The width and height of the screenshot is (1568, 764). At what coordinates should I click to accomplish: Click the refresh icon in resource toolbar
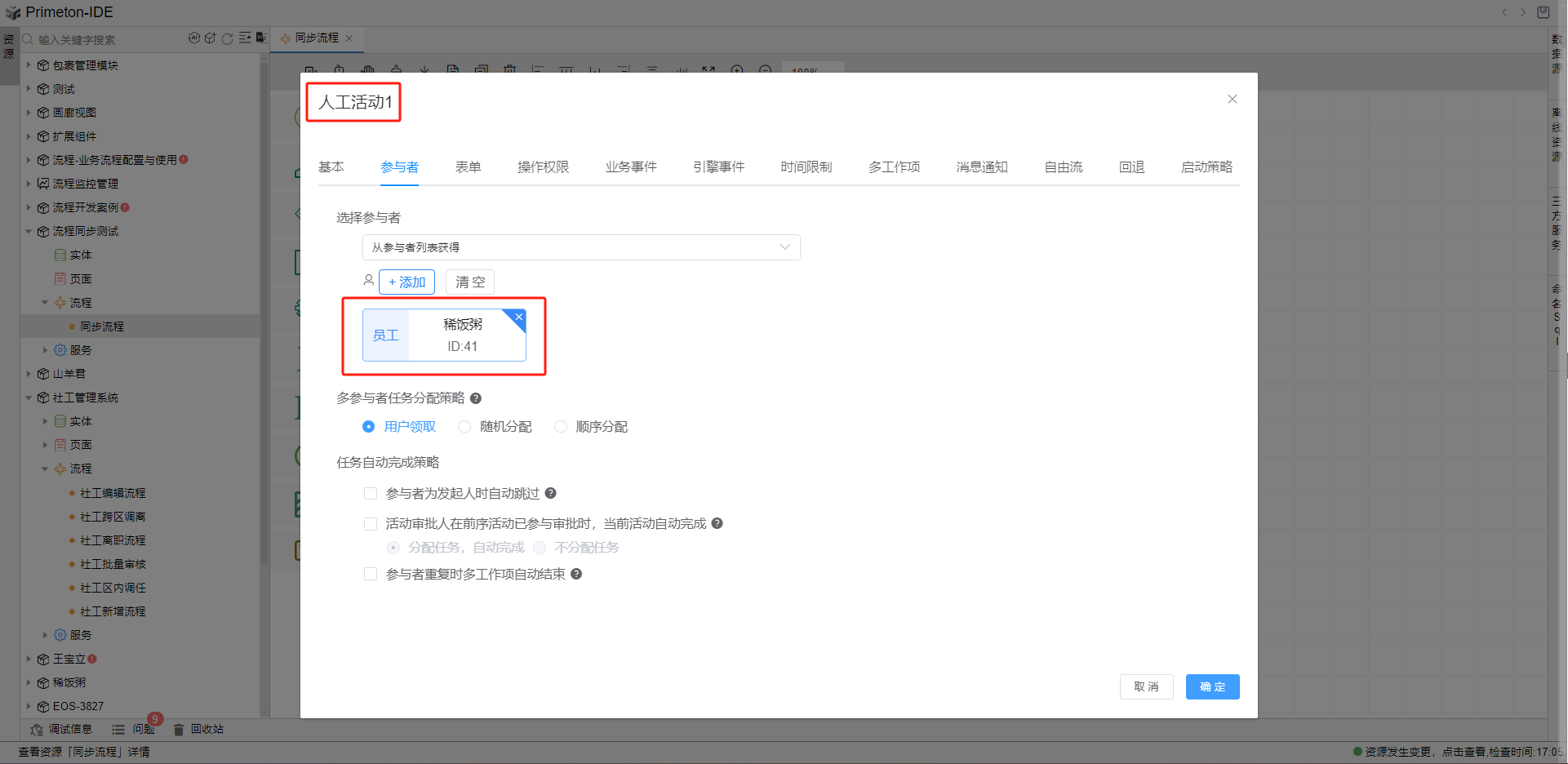tap(228, 38)
